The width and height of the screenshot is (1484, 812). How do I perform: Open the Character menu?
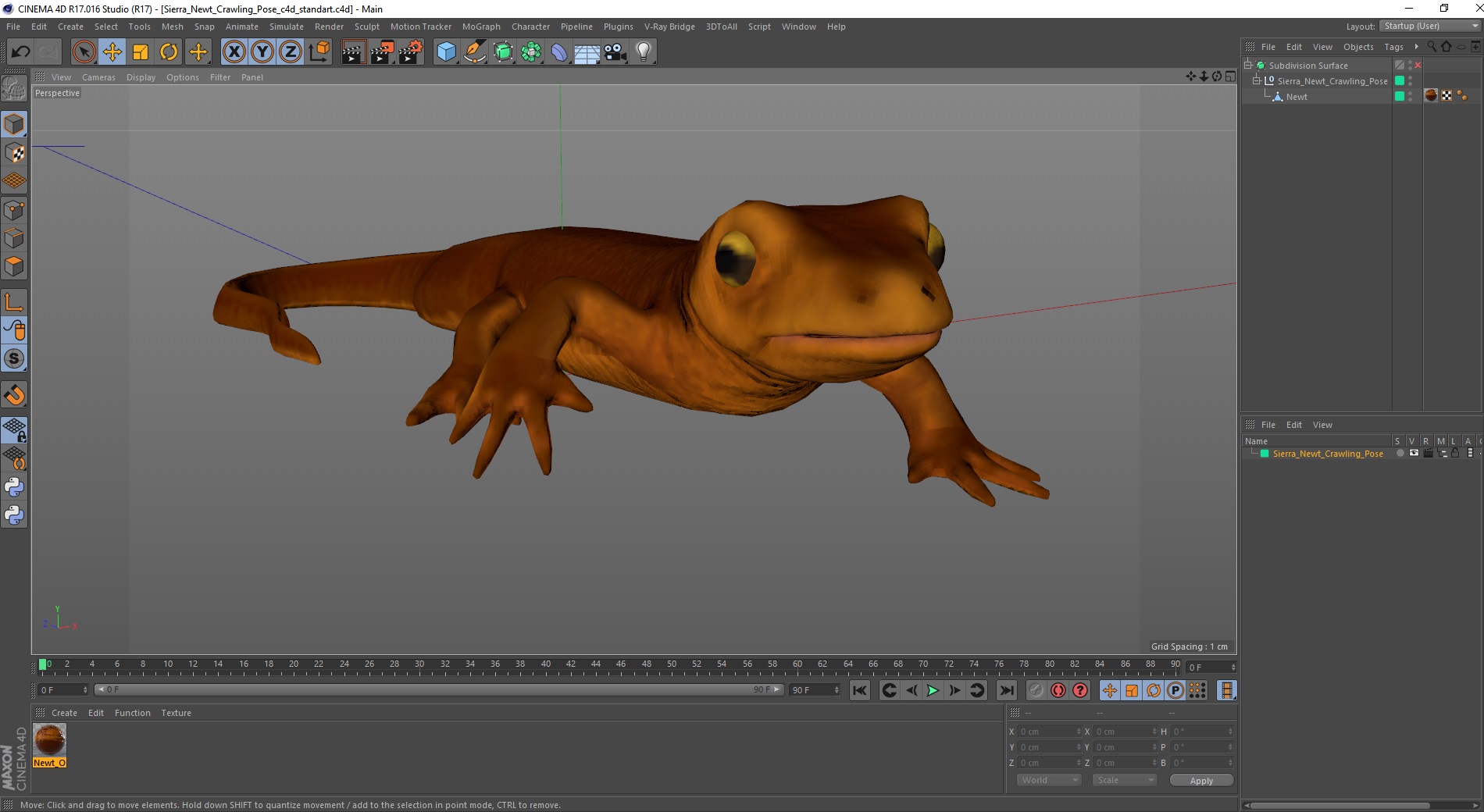(x=530, y=27)
